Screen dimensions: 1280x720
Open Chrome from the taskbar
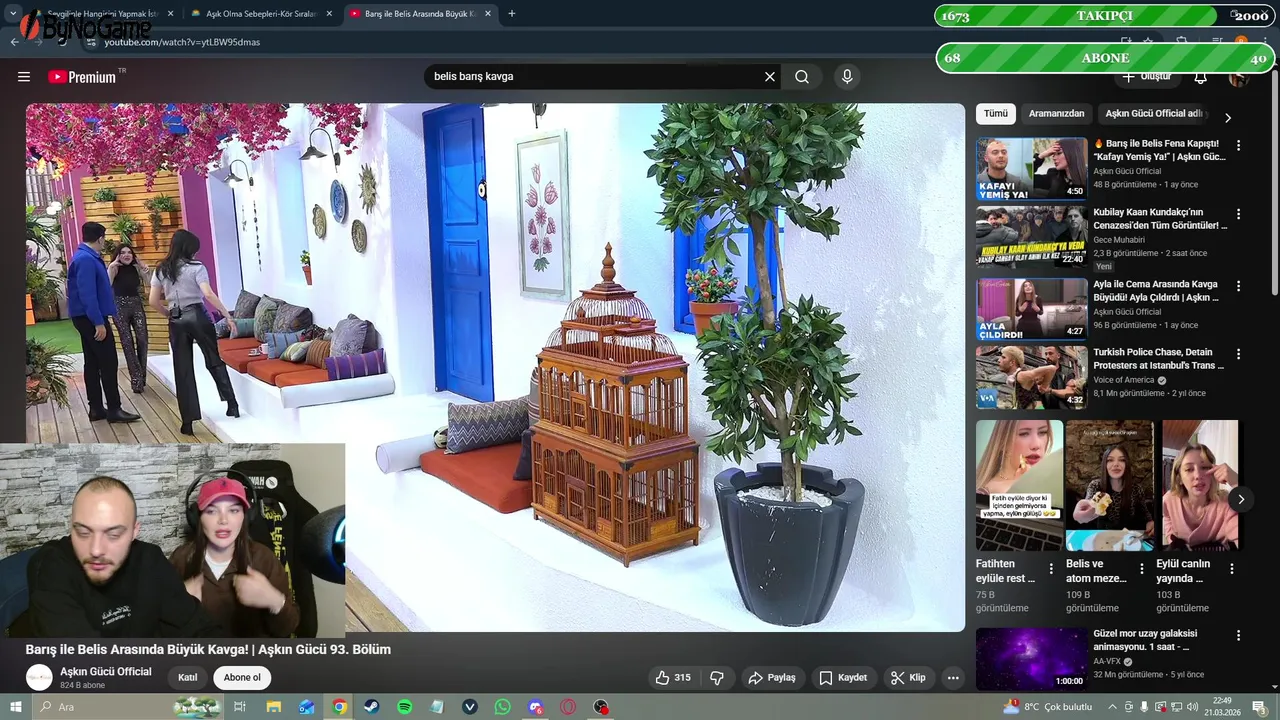(x=339, y=707)
